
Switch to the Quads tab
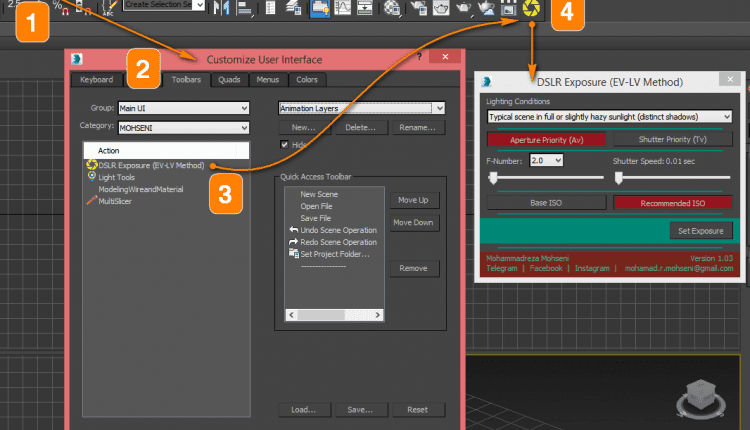(x=229, y=80)
